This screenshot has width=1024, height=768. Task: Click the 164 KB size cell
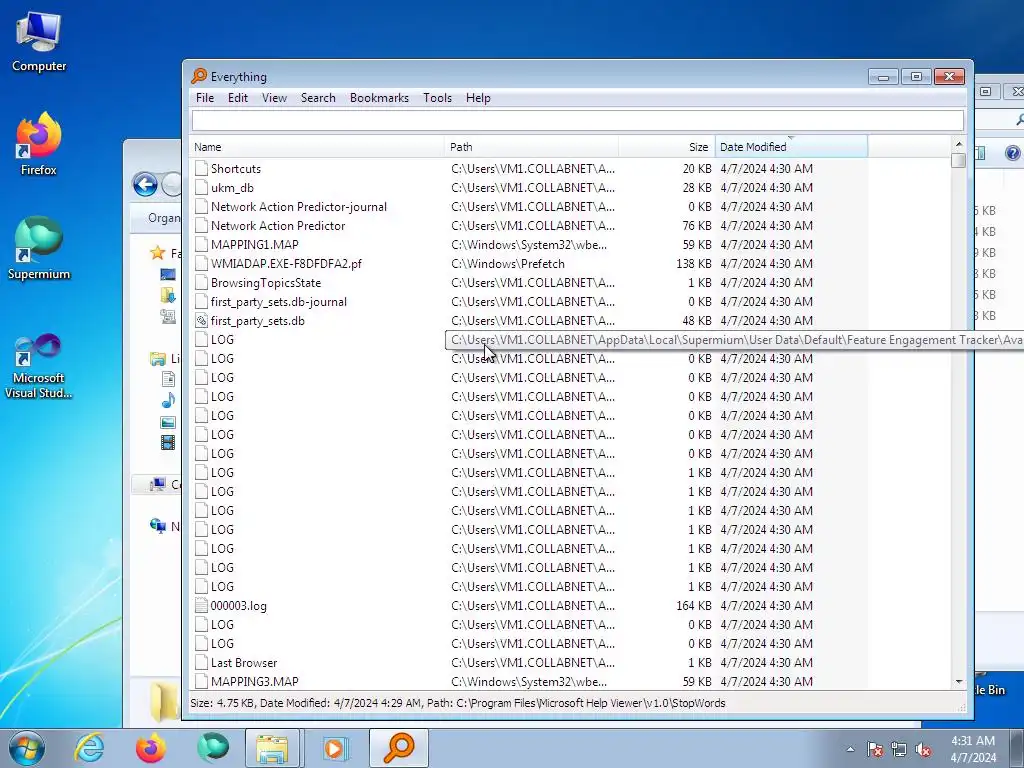pos(694,605)
